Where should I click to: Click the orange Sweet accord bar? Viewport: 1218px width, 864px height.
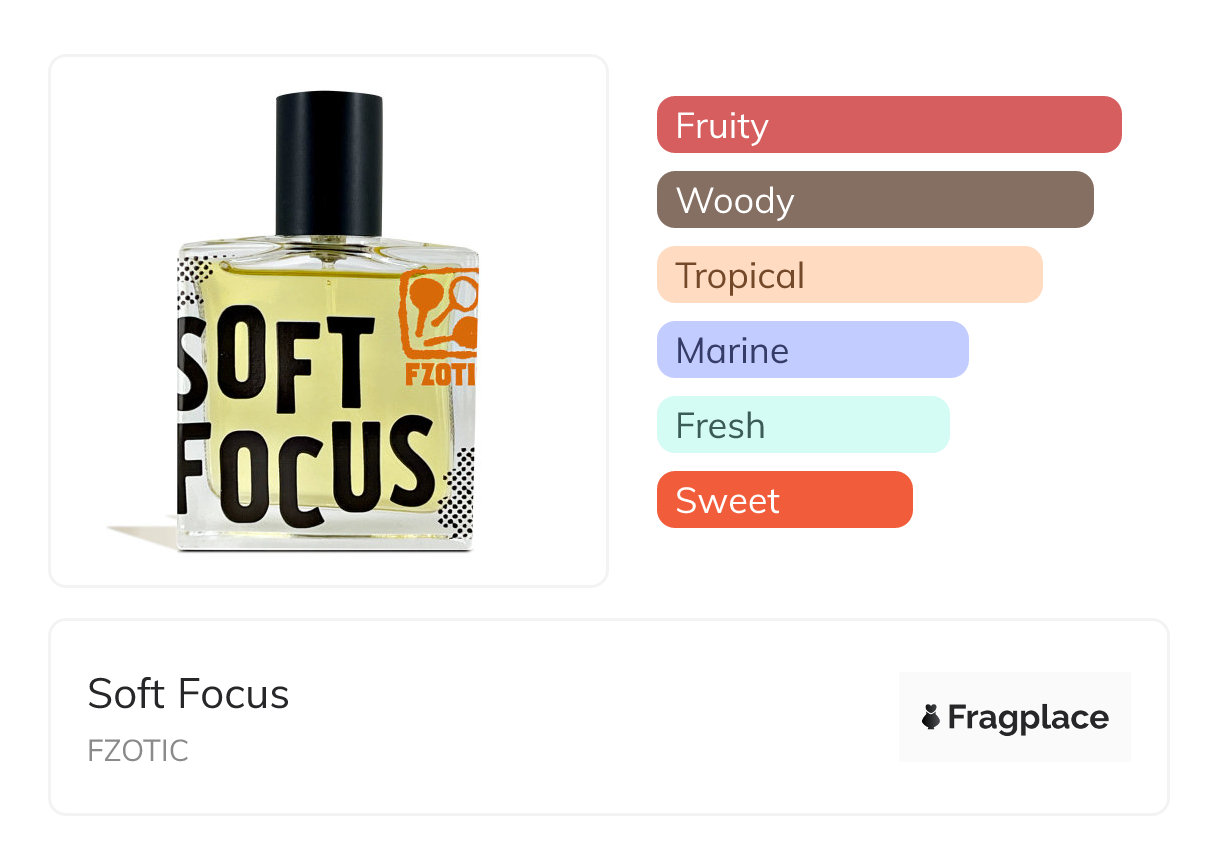click(784, 500)
